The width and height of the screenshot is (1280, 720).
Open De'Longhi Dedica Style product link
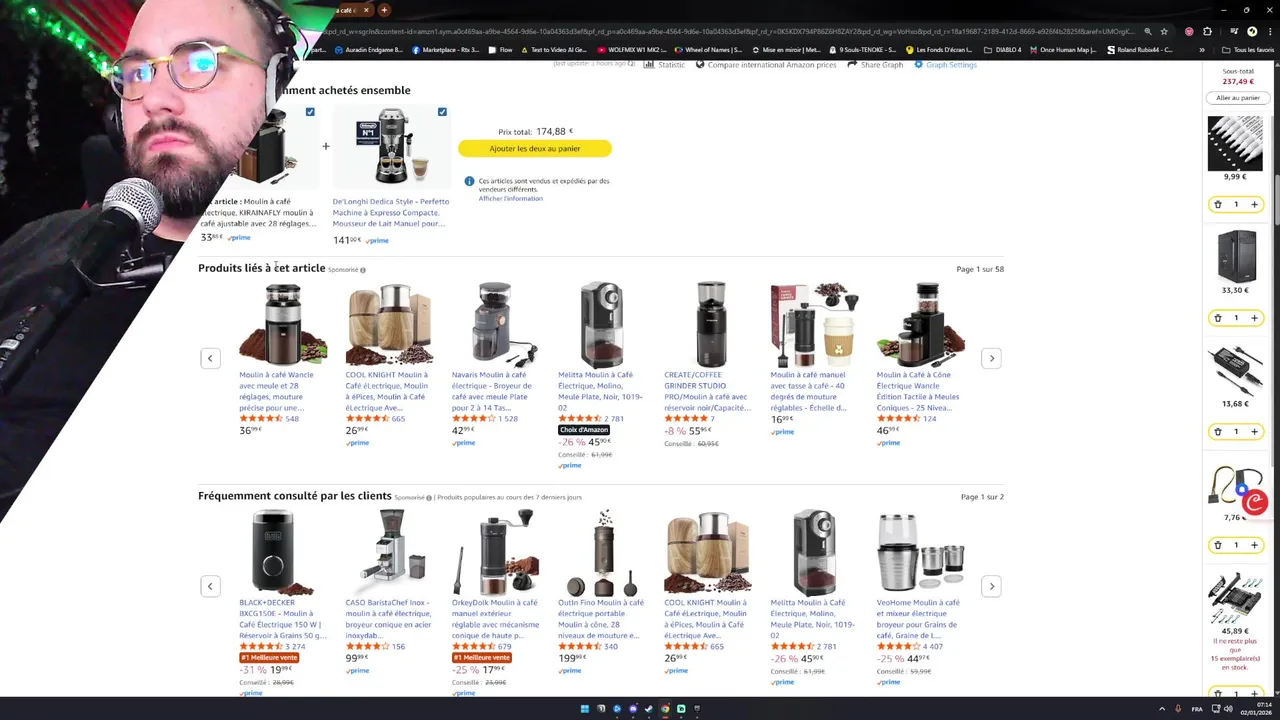point(391,212)
